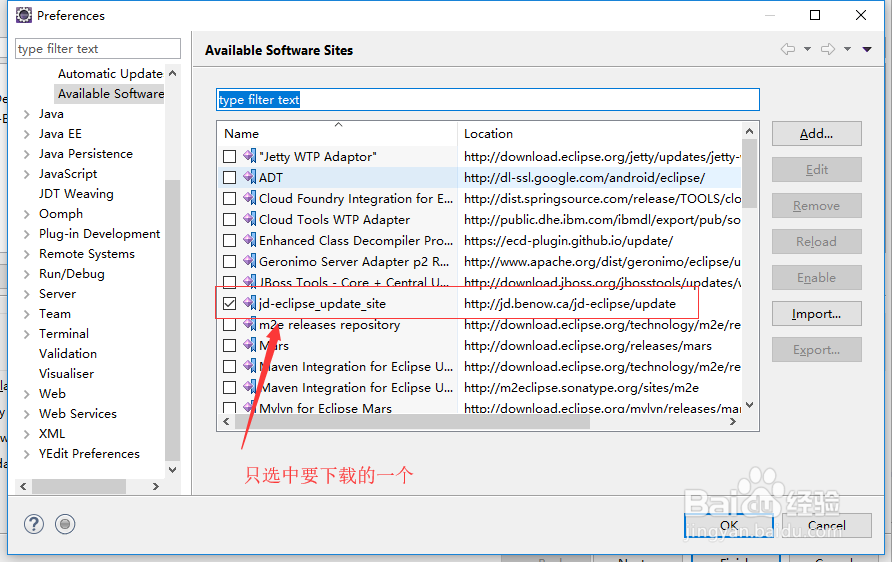
Task: Click the Import... button
Action: (816, 313)
